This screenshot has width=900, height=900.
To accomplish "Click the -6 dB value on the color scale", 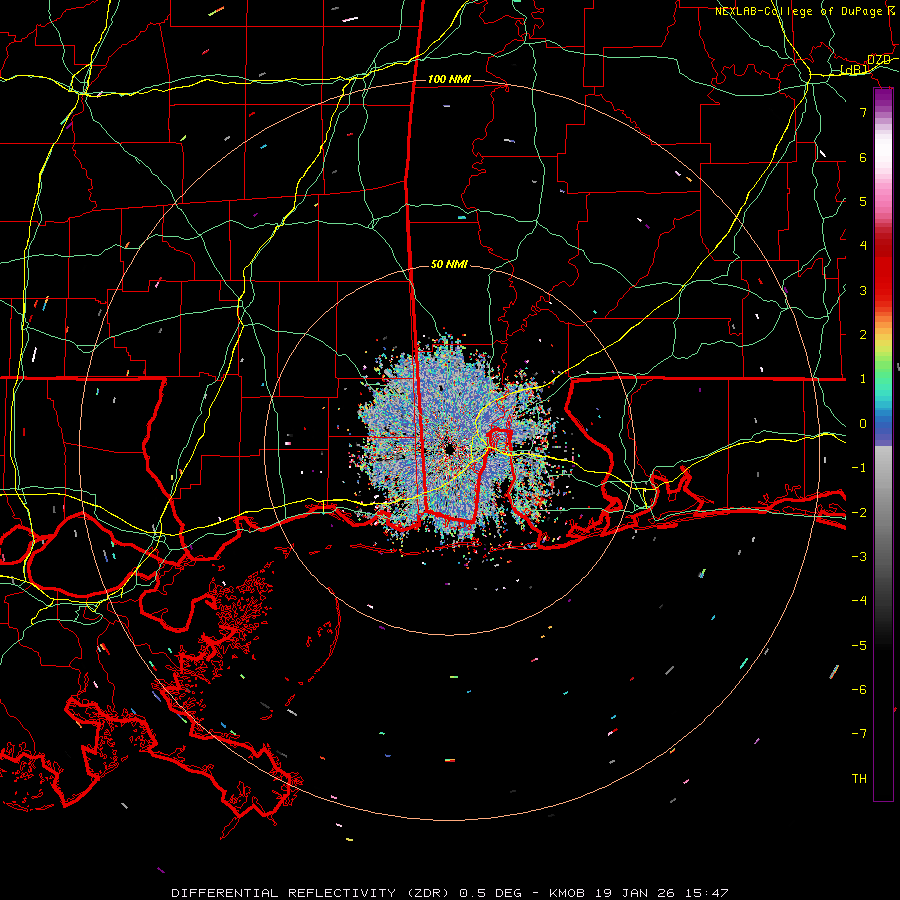I will tap(859, 690).
